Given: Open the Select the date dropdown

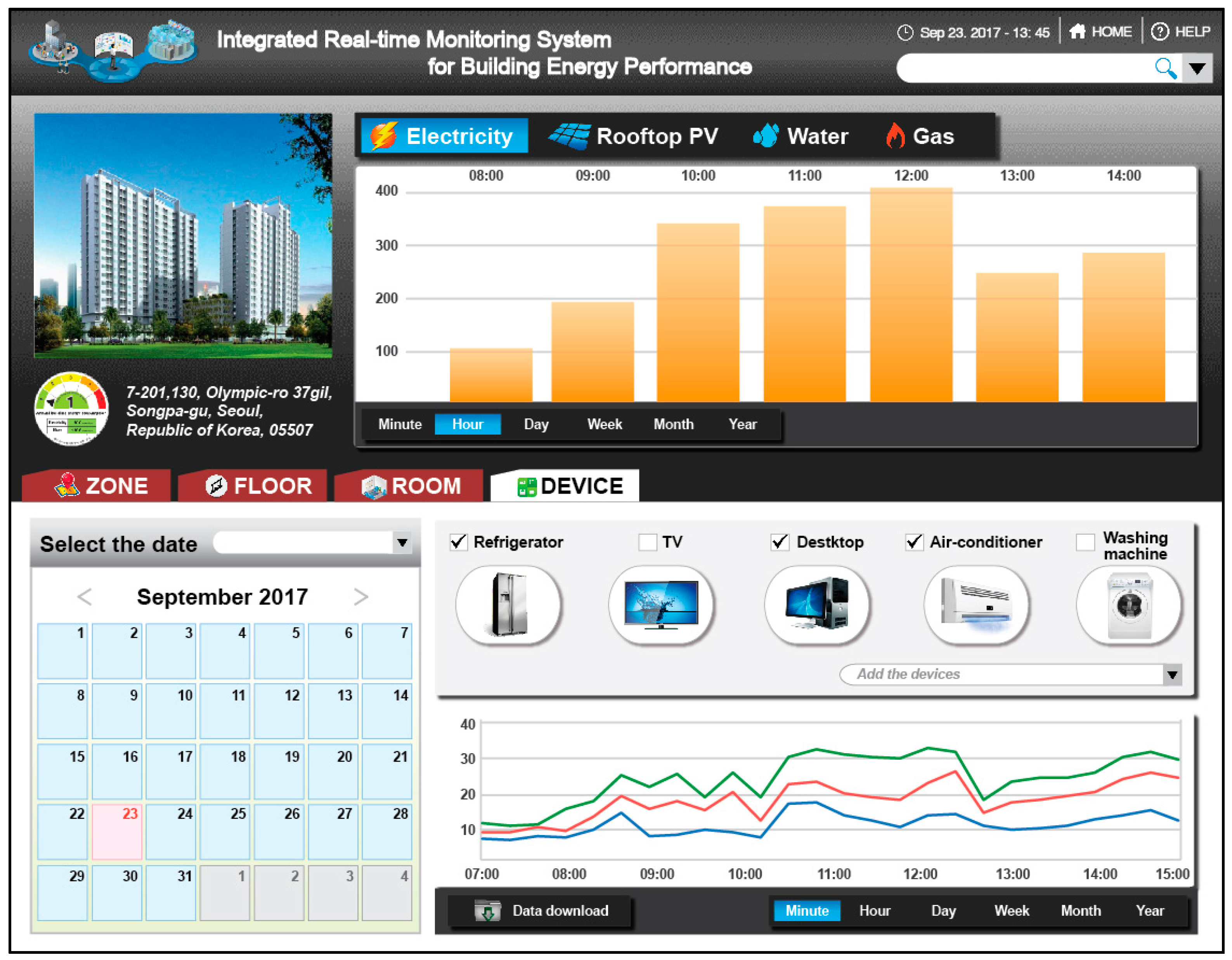Looking at the screenshot, I should [x=402, y=543].
